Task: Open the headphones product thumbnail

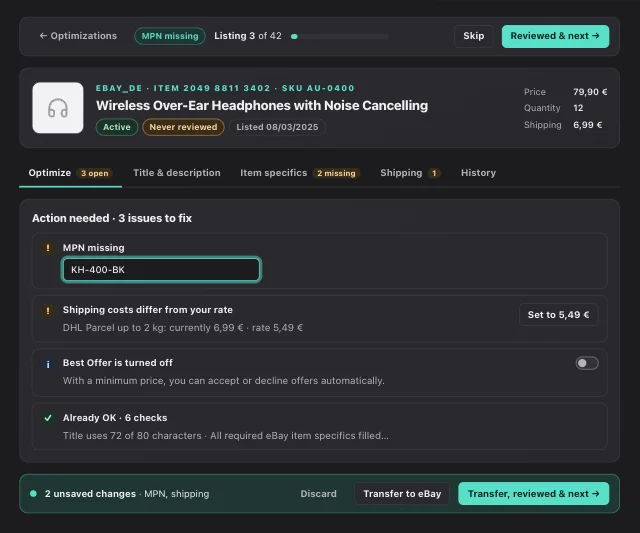Action: [58, 108]
